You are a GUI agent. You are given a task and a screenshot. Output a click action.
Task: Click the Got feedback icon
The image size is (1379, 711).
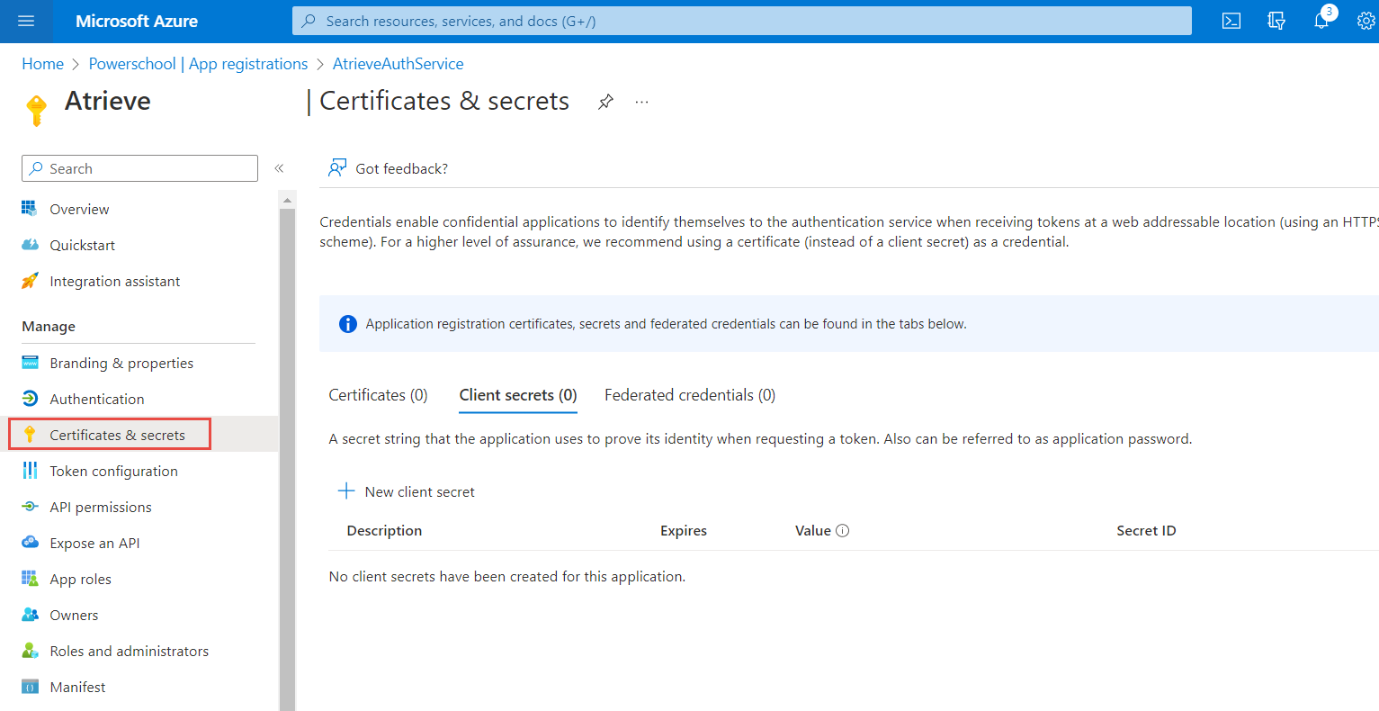point(338,168)
